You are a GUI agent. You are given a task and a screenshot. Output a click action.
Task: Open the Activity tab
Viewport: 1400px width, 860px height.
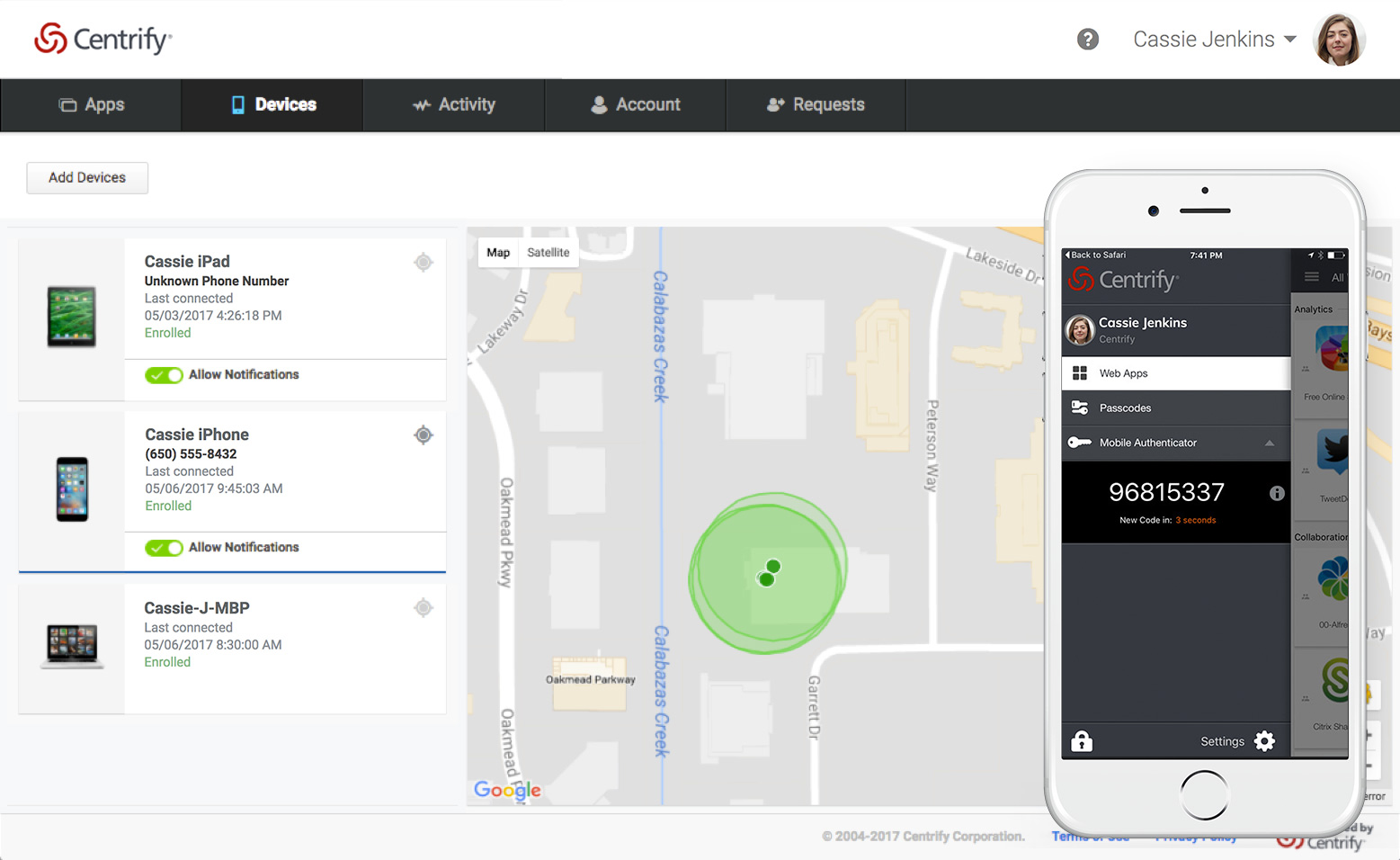pos(454,104)
